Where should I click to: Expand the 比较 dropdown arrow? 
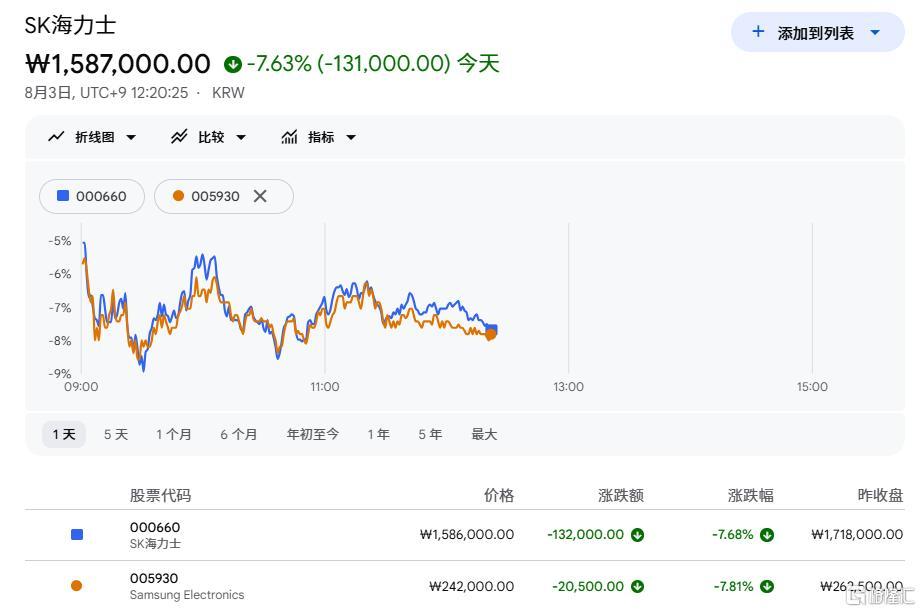241,137
